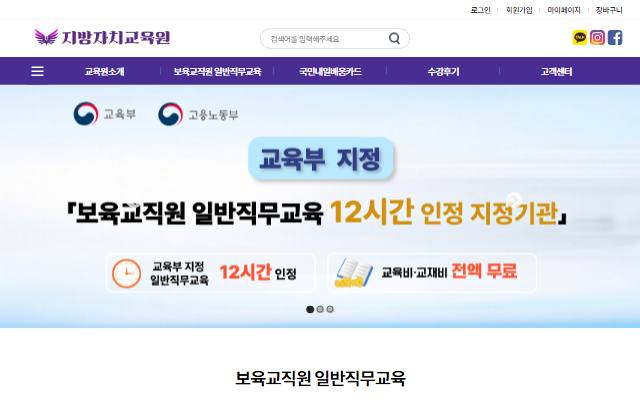Open the 장바구니 link

(x=609, y=10)
